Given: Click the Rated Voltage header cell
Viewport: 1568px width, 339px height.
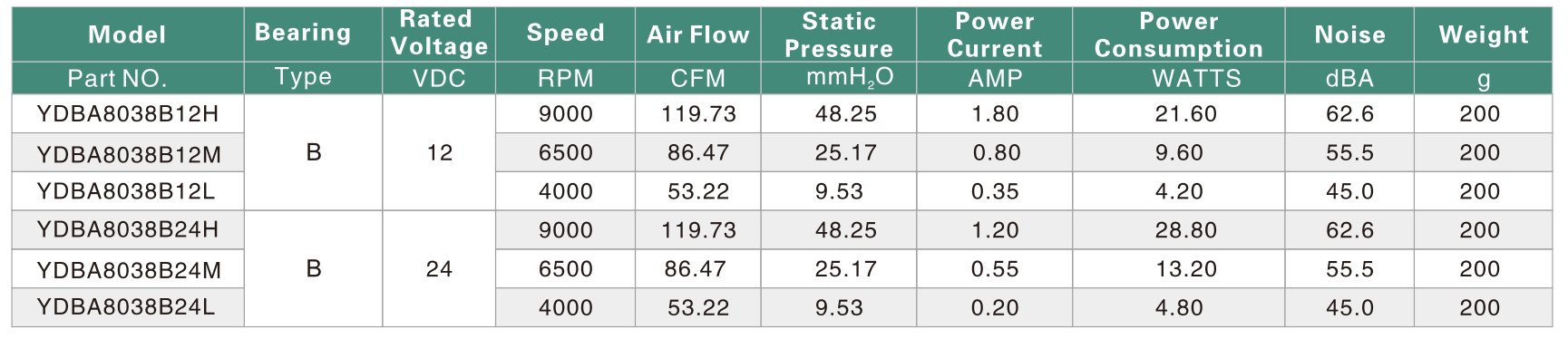Looking at the screenshot, I should click(x=439, y=34).
